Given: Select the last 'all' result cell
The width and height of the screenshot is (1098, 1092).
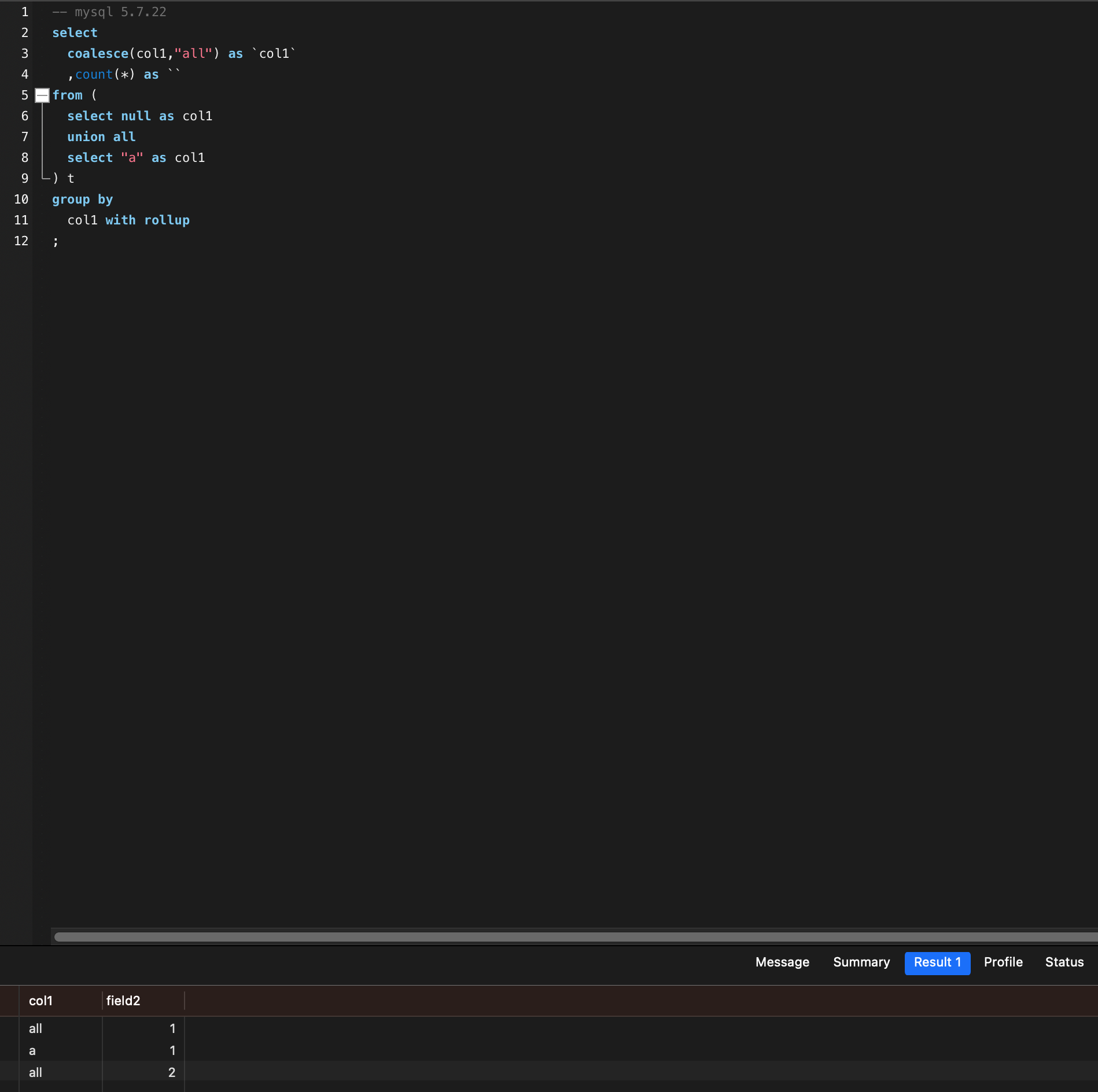Looking at the screenshot, I should [61, 1073].
